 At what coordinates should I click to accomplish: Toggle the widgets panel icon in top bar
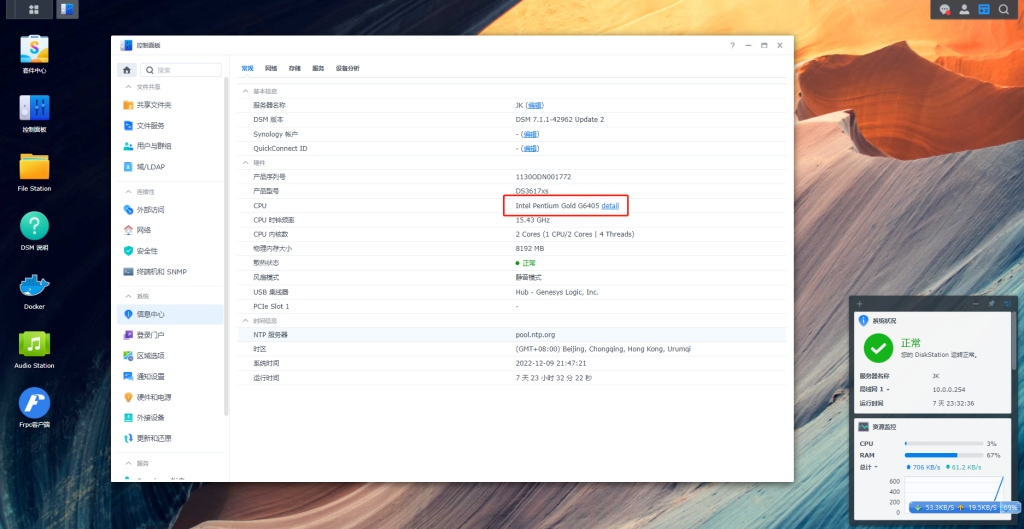pyautogui.click(x=984, y=9)
